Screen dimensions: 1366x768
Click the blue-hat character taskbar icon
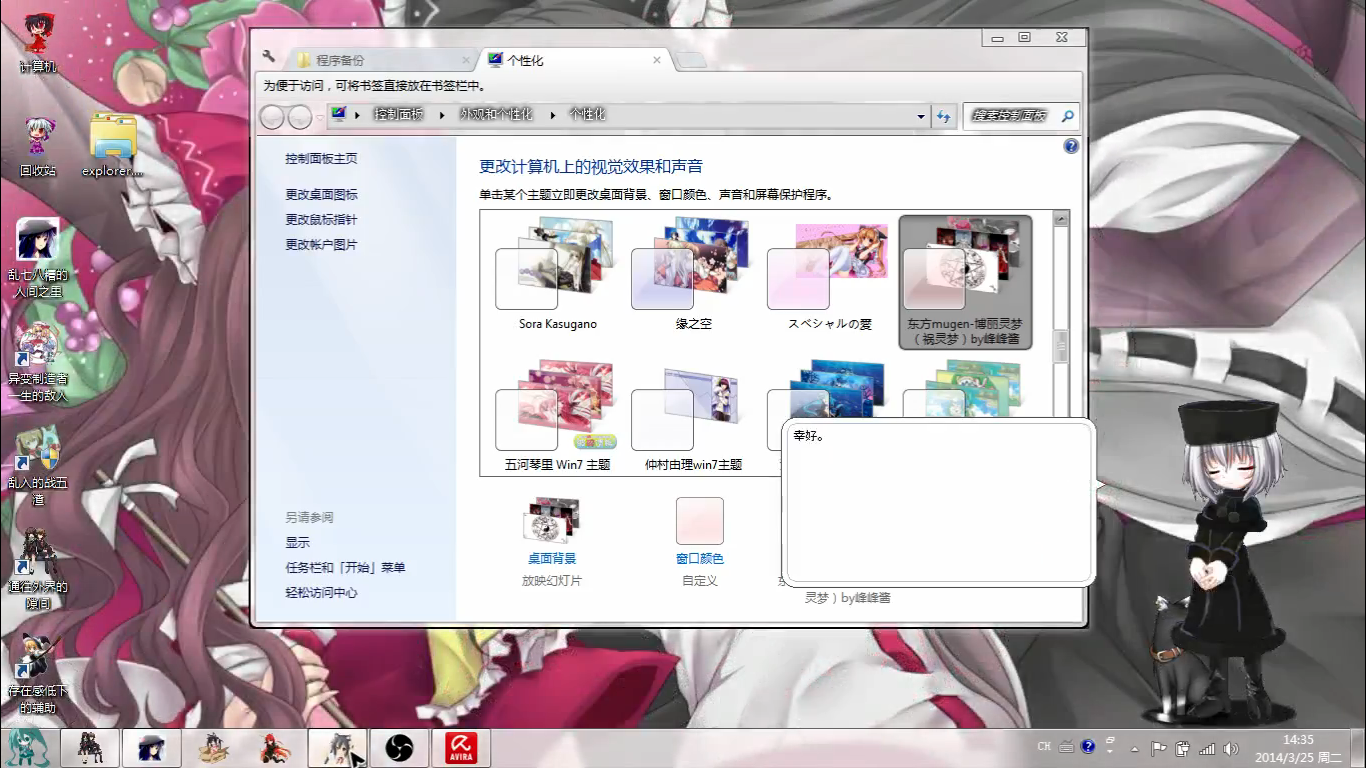pyautogui.click(x=152, y=748)
